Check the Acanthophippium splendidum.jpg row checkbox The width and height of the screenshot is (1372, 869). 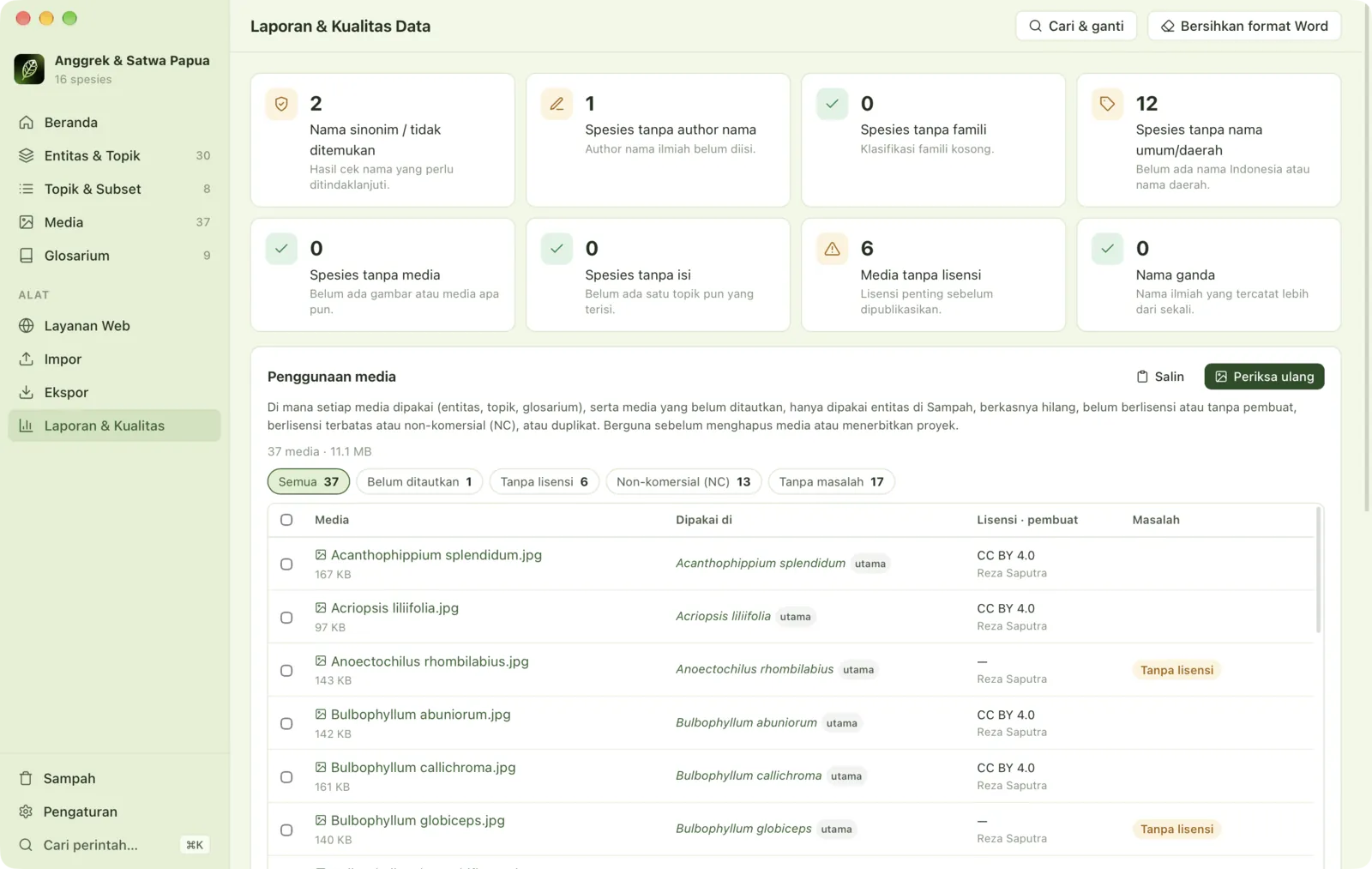(286, 564)
